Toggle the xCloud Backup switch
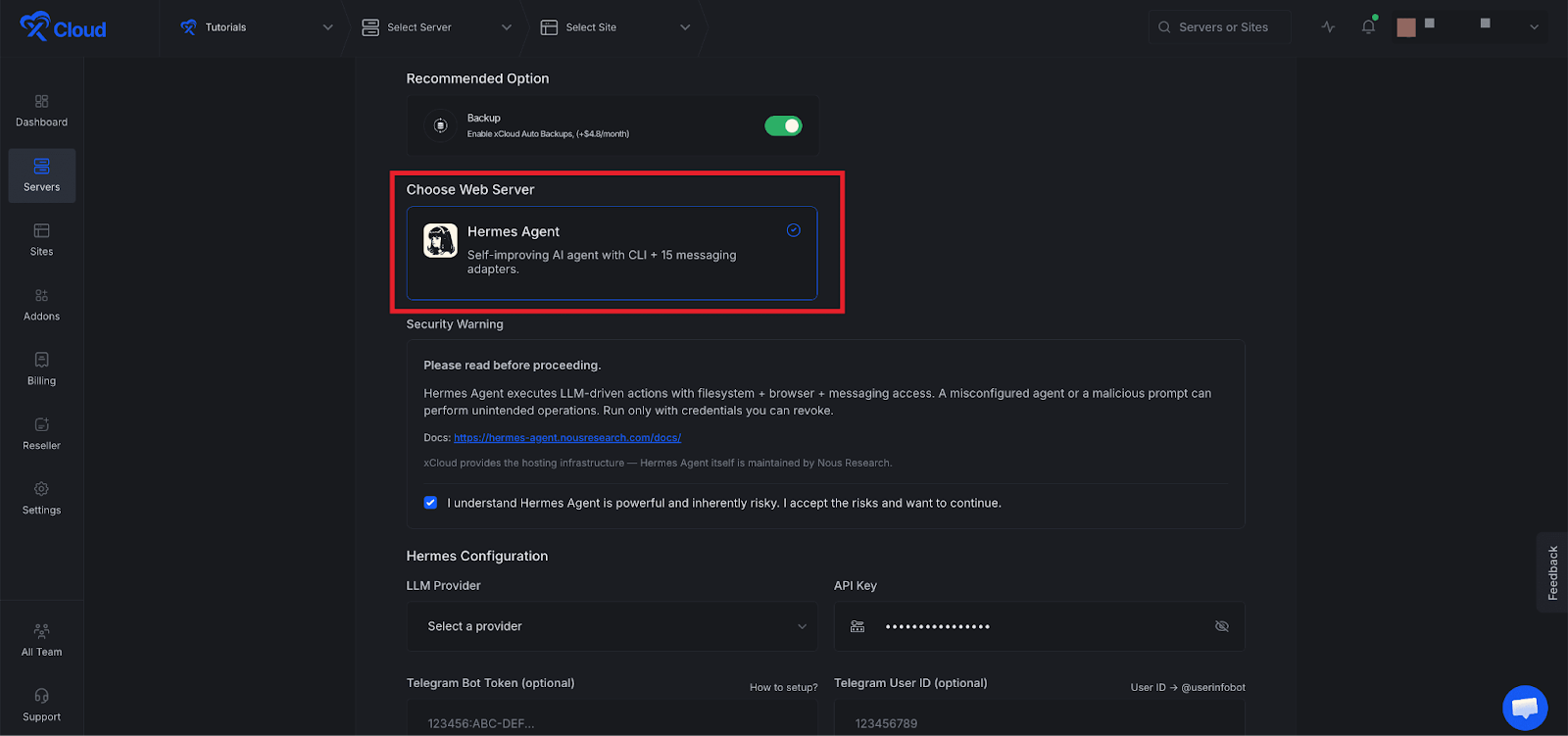Screen dimensions: 1568x736 [x=783, y=125]
